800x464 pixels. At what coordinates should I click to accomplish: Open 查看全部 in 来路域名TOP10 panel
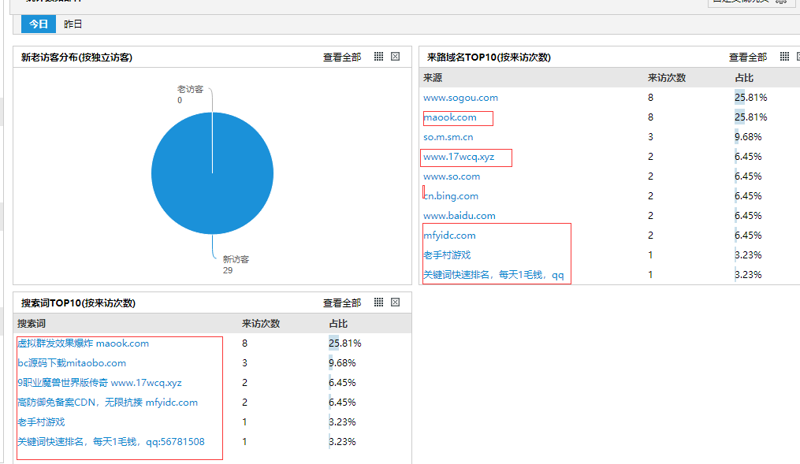748,57
